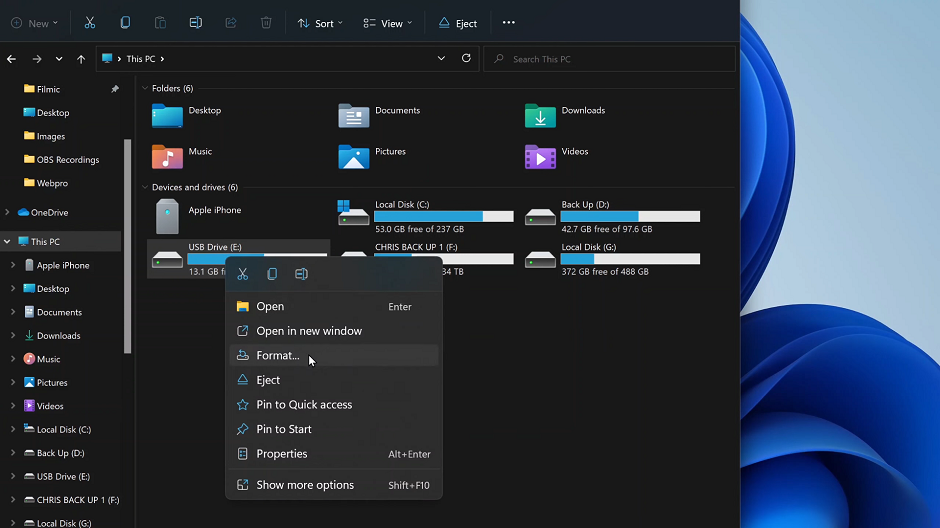
Task: Expand Apple iPhone in the sidebar tree
Action: (13, 265)
